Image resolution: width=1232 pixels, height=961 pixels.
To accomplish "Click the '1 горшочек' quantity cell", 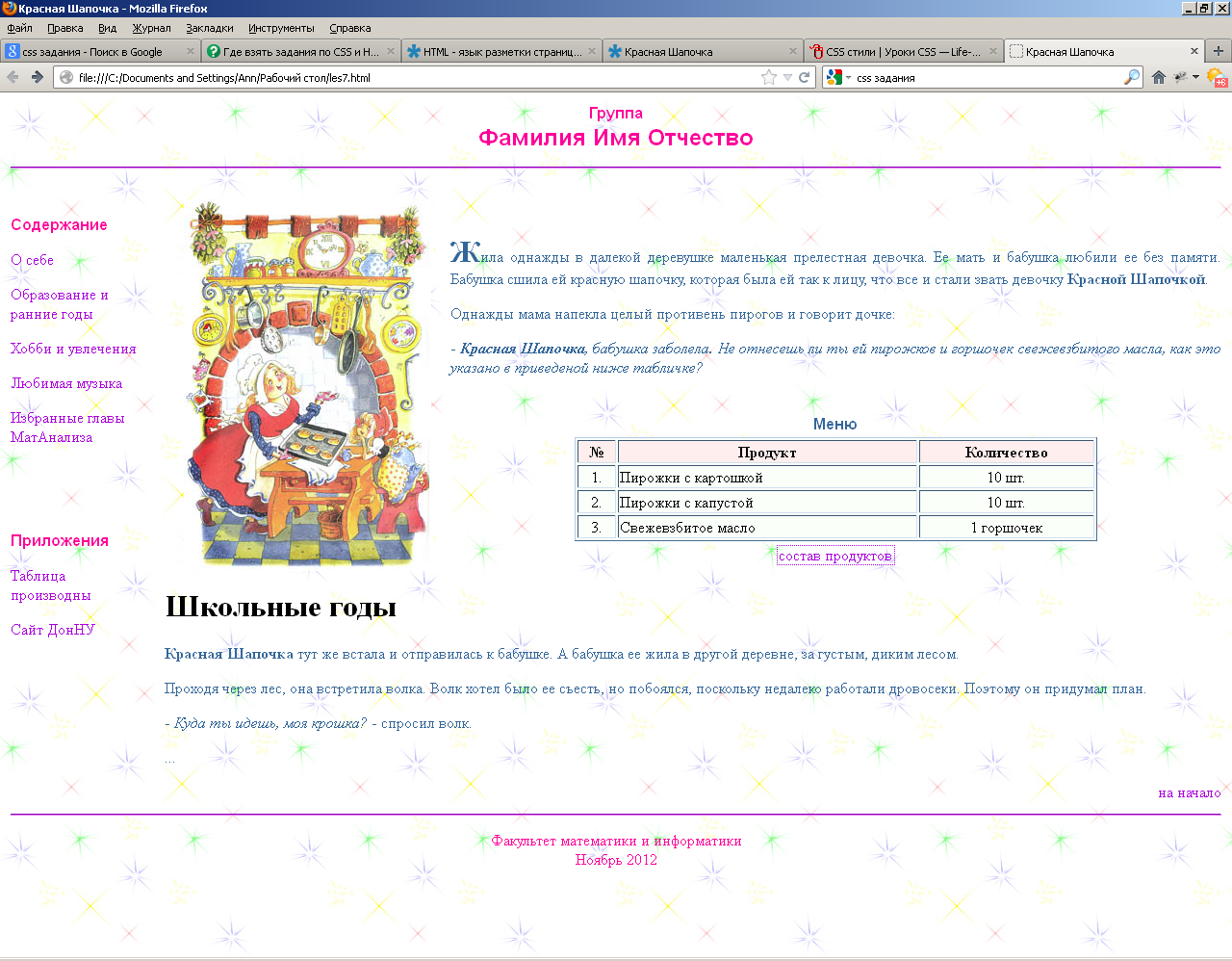I will pyautogui.click(x=1007, y=528).
